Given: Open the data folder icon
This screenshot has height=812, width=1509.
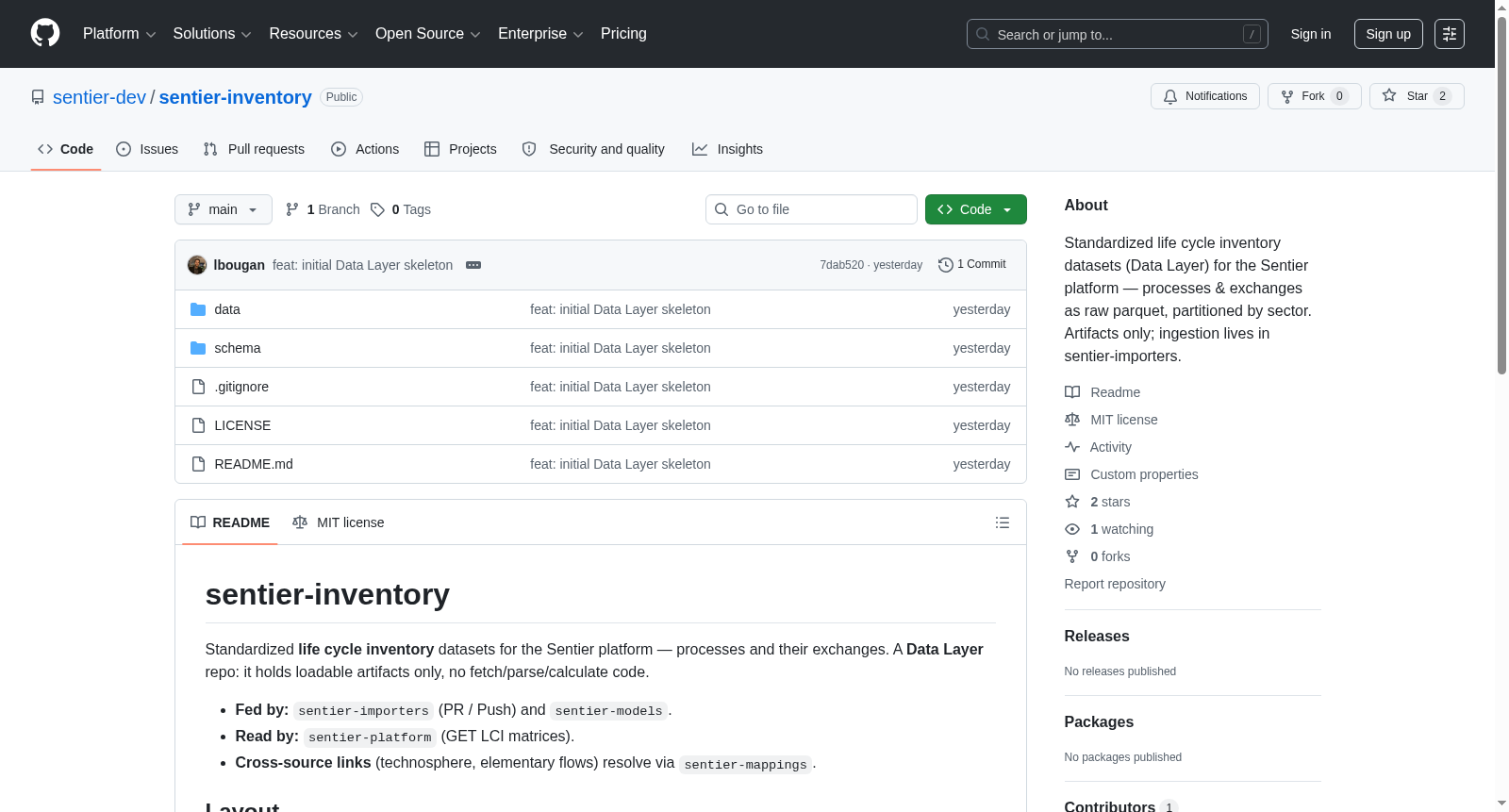Looking at the screenshot, I should tap(198, 309).
